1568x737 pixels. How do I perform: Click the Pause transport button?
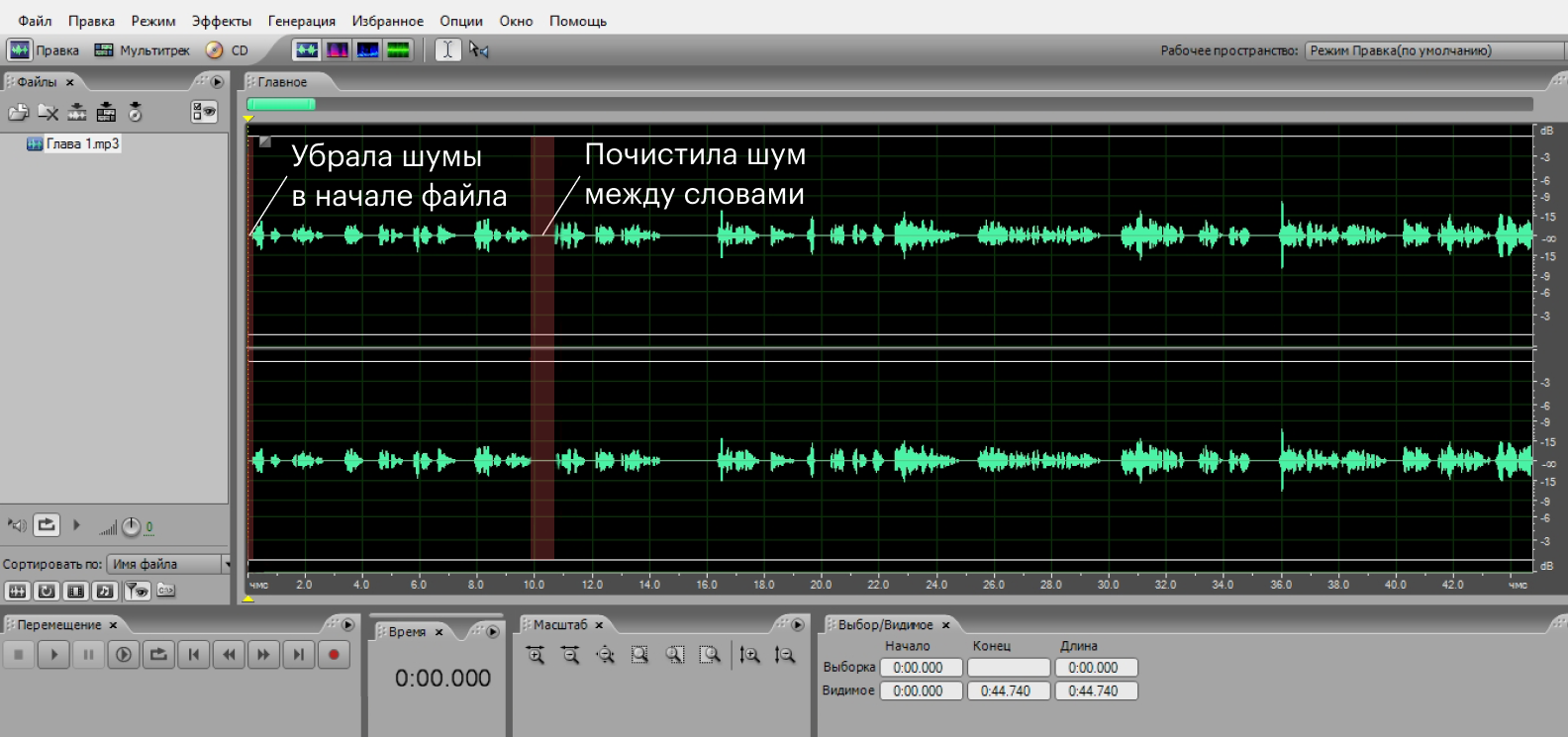point(88,654)
